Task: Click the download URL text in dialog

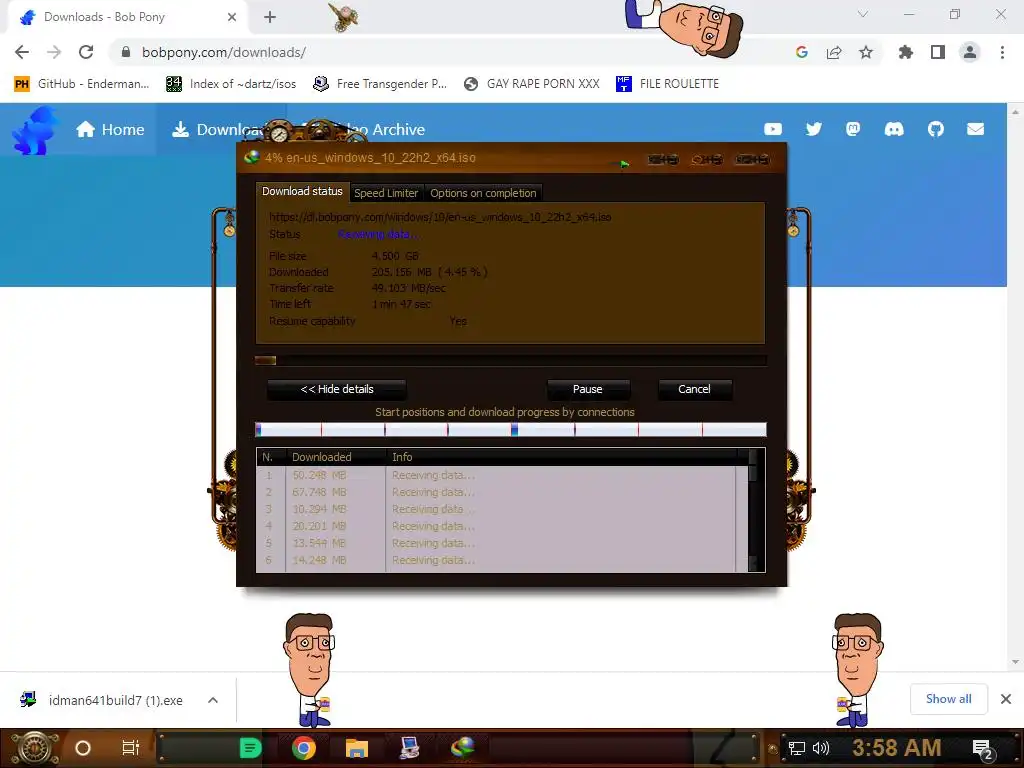Action: pyautogui.click(x=440, y=217)
